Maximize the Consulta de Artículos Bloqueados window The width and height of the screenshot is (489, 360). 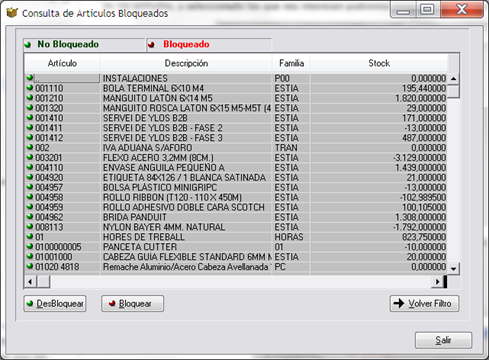428,10
